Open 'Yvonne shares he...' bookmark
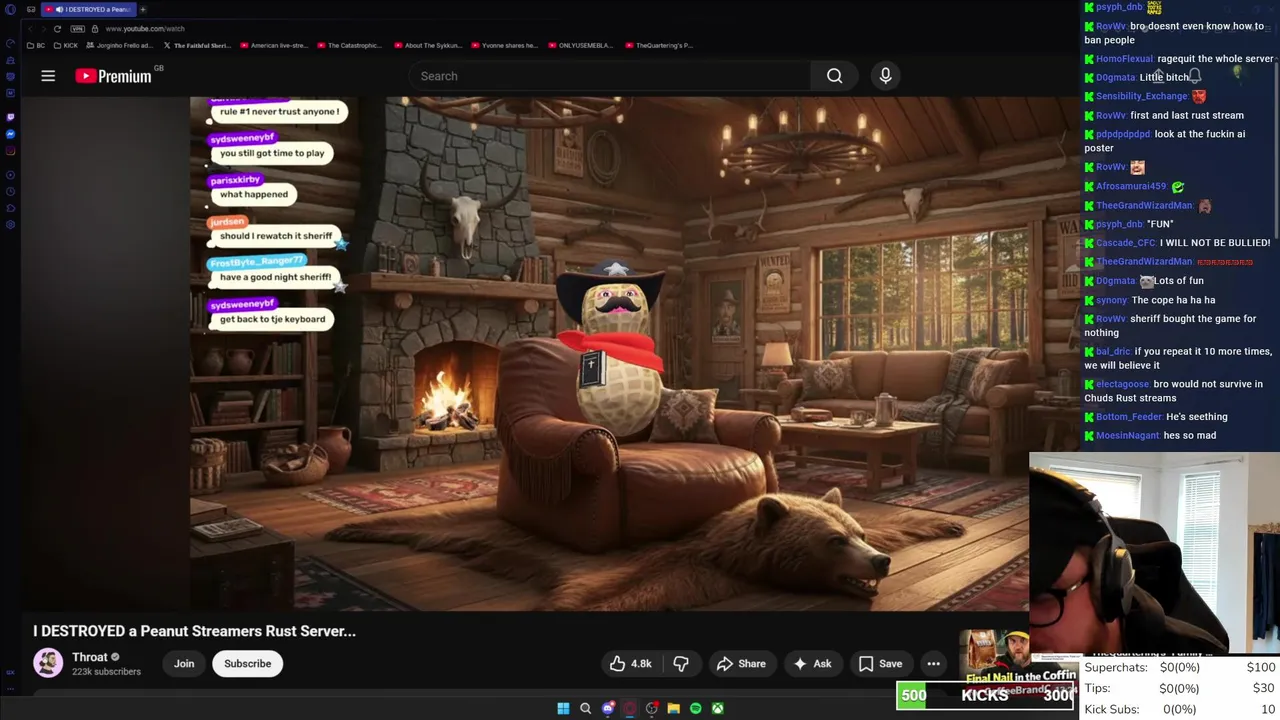This screenshot has width=1280, height=720. 503,45
